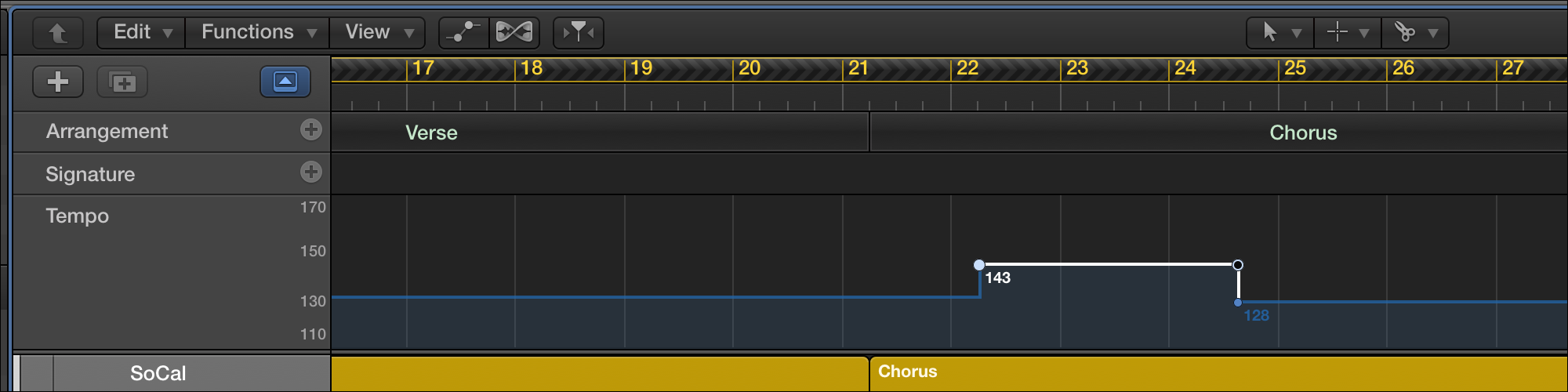Toggle the Automation curve button

[464, 32]
